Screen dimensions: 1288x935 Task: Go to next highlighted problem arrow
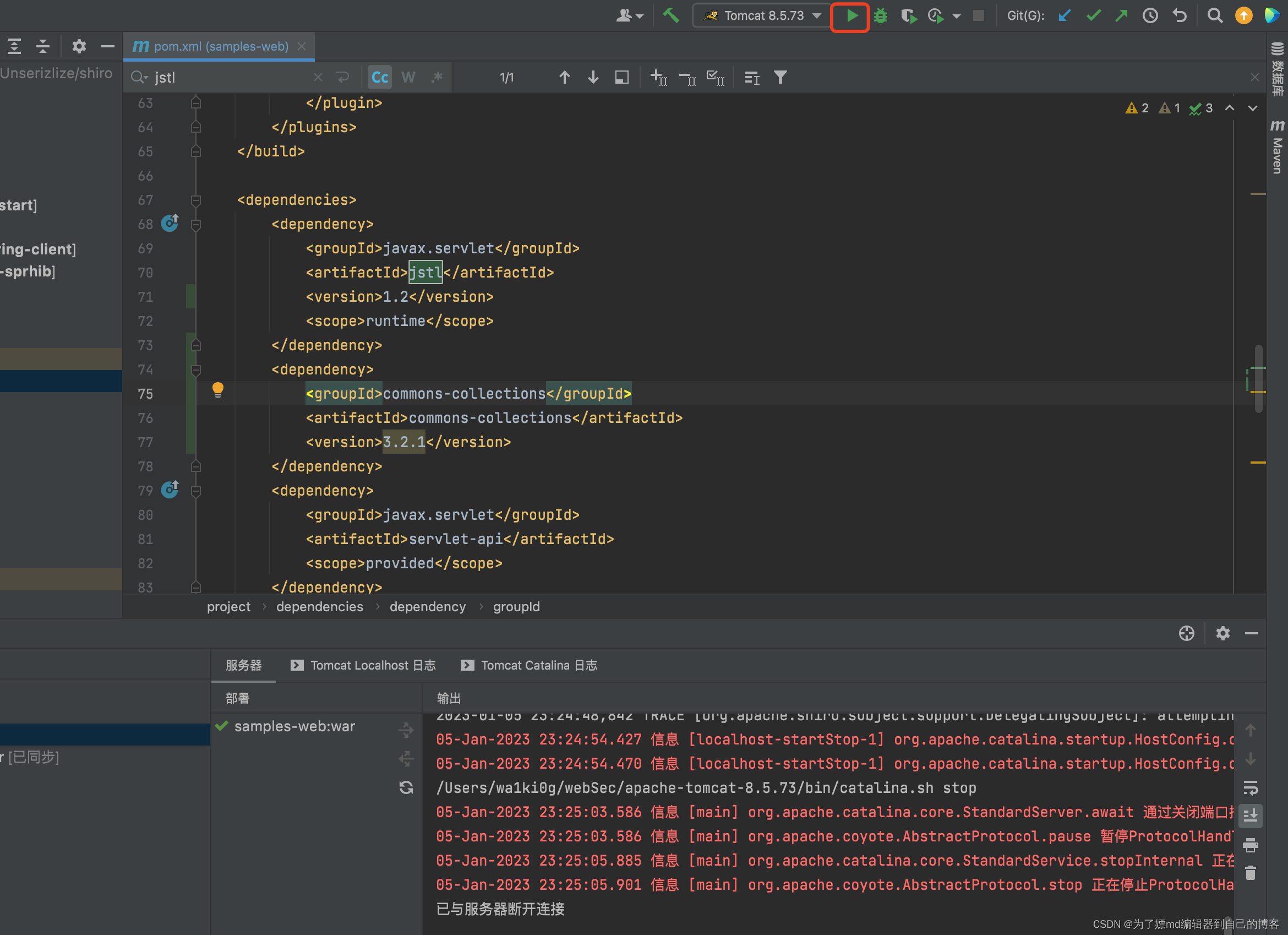click(1252, 108)
